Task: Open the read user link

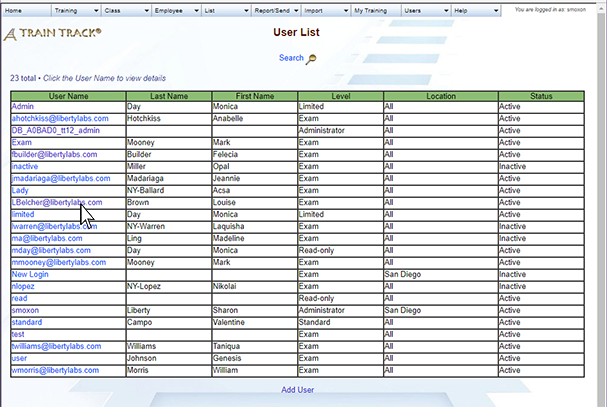Action: 19,299
